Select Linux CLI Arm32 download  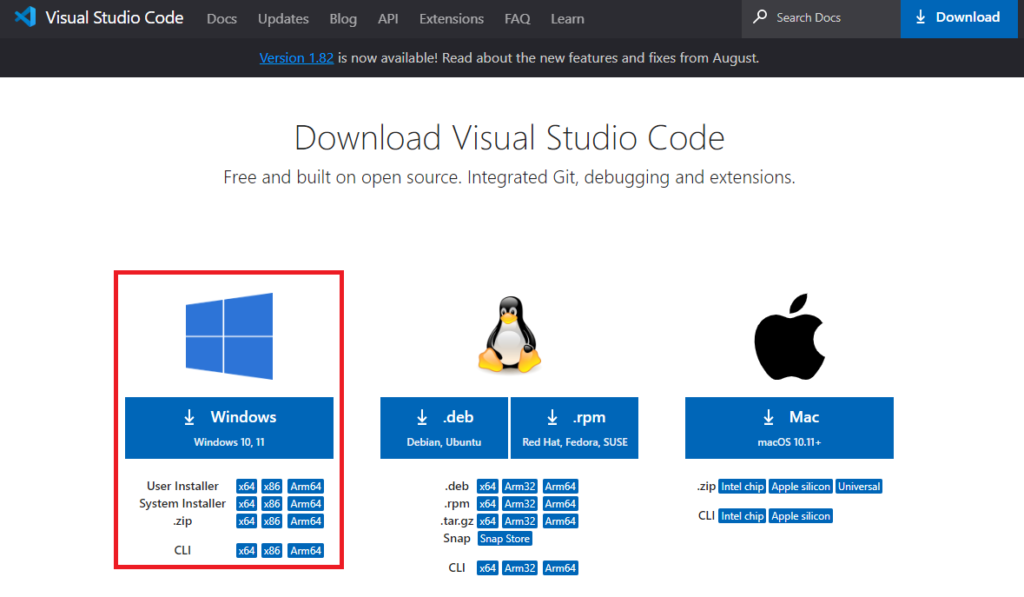coord(520,568)
